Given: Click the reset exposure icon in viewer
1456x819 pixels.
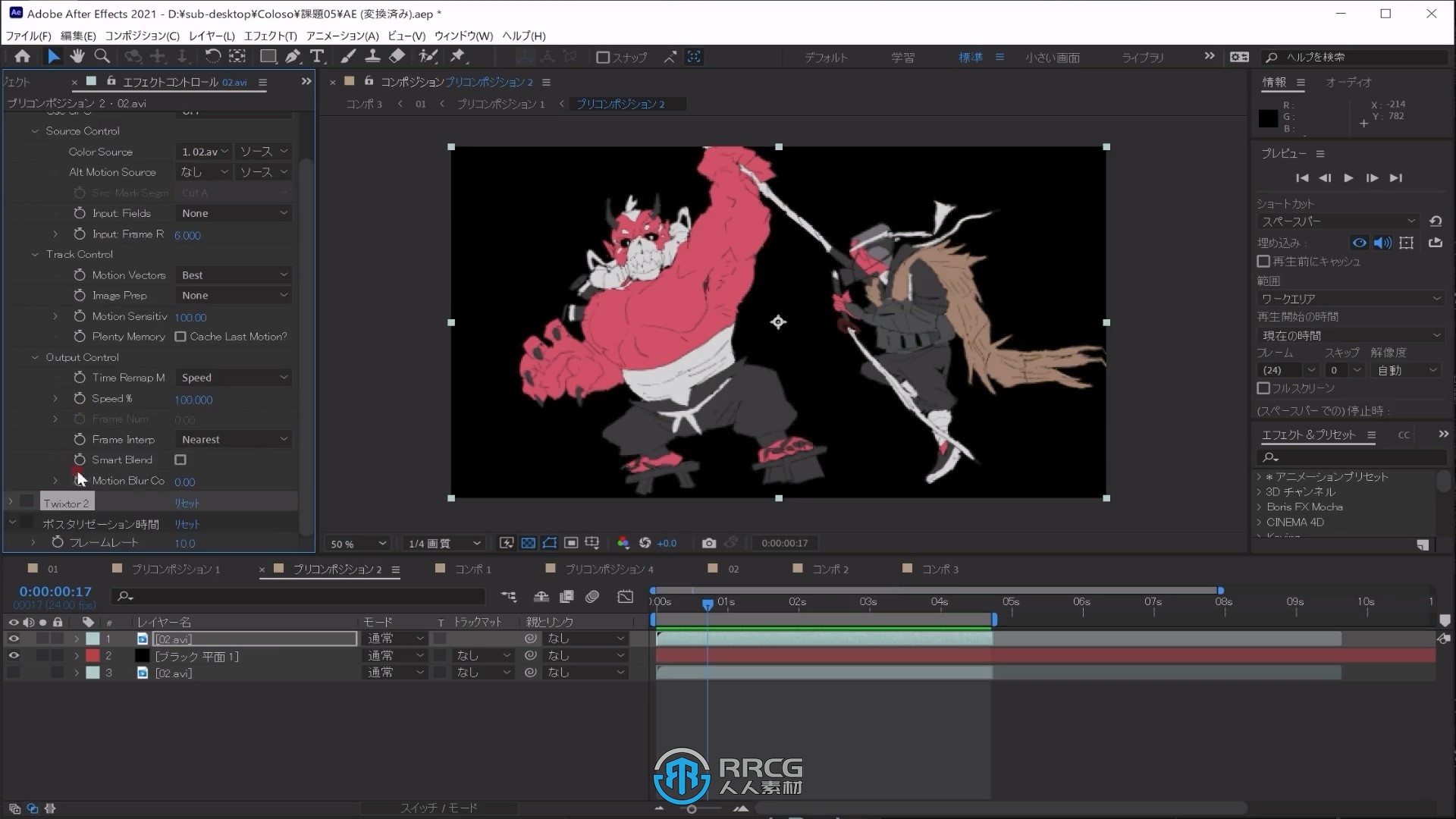Looking at the screenshot, I should [645, 543].
